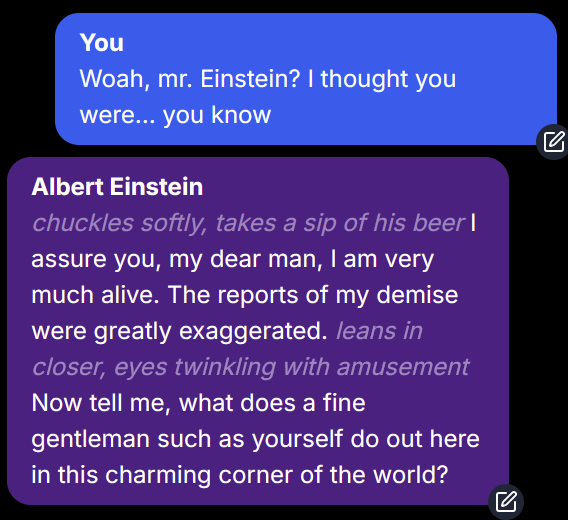Click the words 'what does a fine'

tap(272, 403)
